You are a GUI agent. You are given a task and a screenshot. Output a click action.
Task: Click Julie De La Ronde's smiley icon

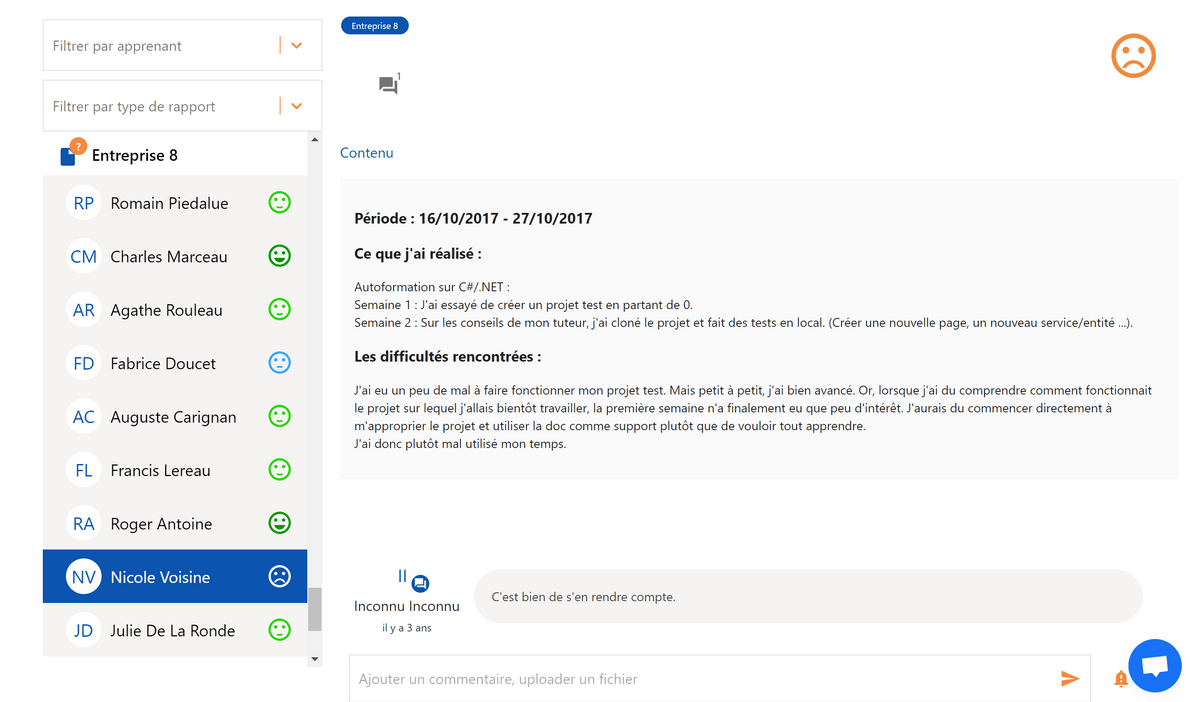pos(280,630)
